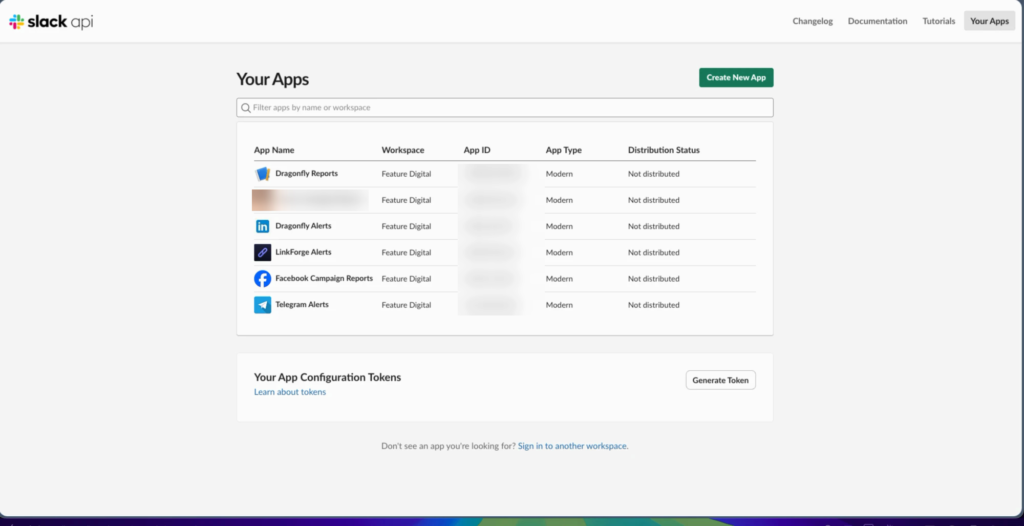This screenshot has height=526, width=1024.
Task: Click Feature Digital in Dragonfly Reports row
Action: 406,174
